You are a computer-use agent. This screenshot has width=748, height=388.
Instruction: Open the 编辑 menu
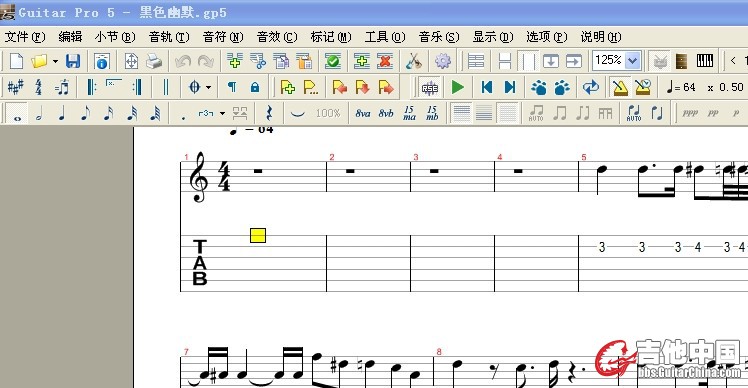coord(70,37)
